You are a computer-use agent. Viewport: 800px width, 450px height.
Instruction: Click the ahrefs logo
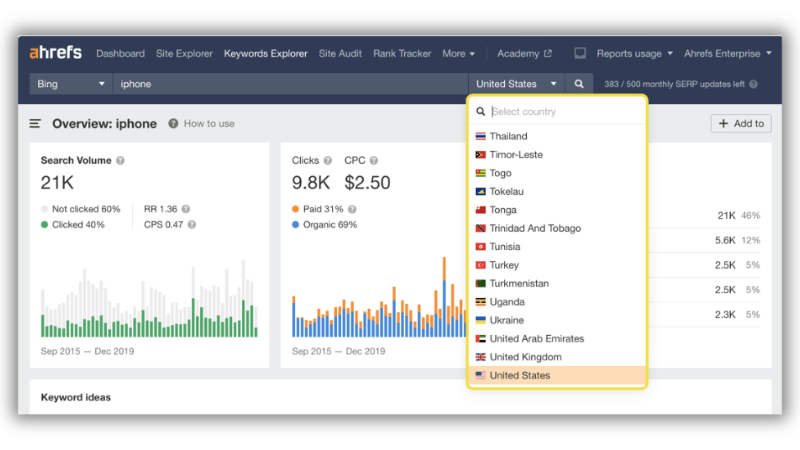pos(56,53)
